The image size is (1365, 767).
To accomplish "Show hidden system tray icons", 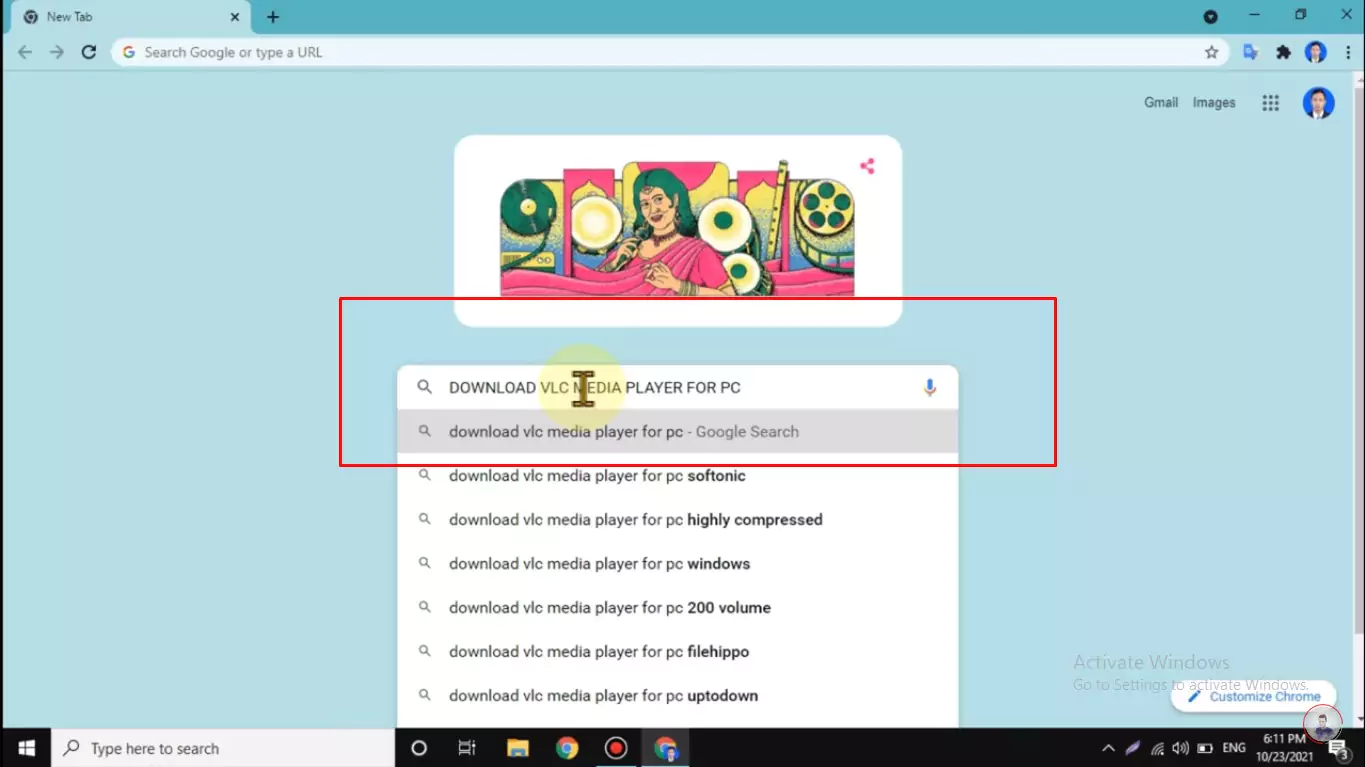I will [1108, 748].
